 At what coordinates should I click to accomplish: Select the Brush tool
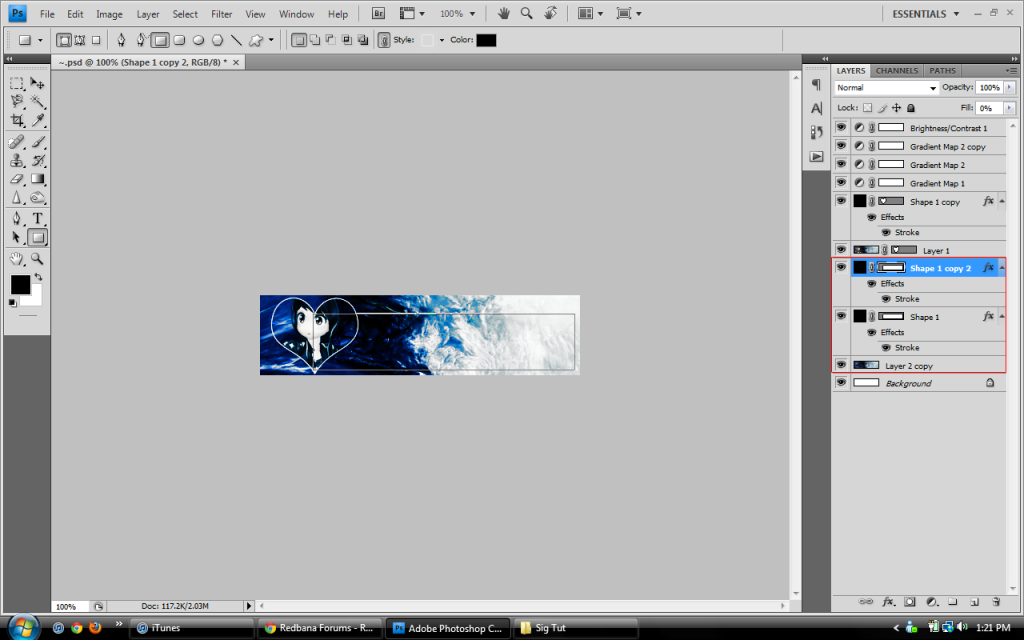[37, 142]
